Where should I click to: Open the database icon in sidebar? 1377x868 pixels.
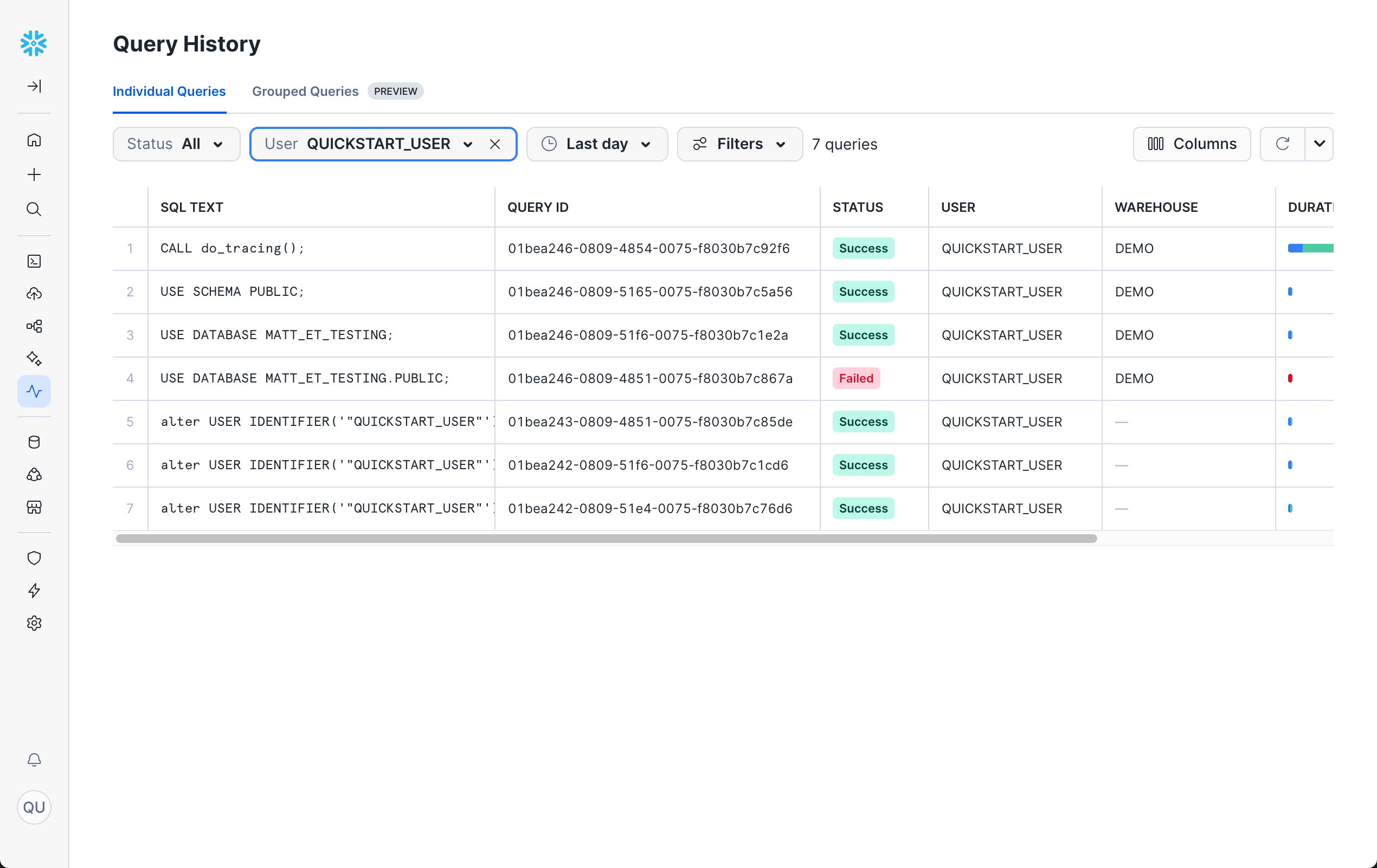pyautogui.click(x=34, y=442)
